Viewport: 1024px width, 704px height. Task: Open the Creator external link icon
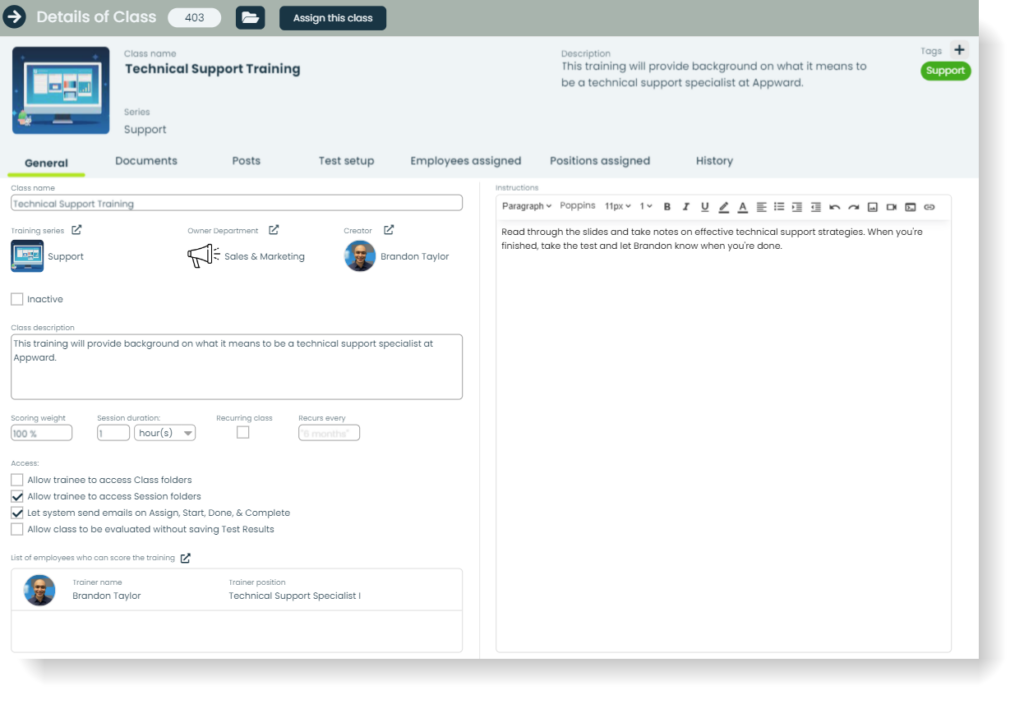(389, 230)
